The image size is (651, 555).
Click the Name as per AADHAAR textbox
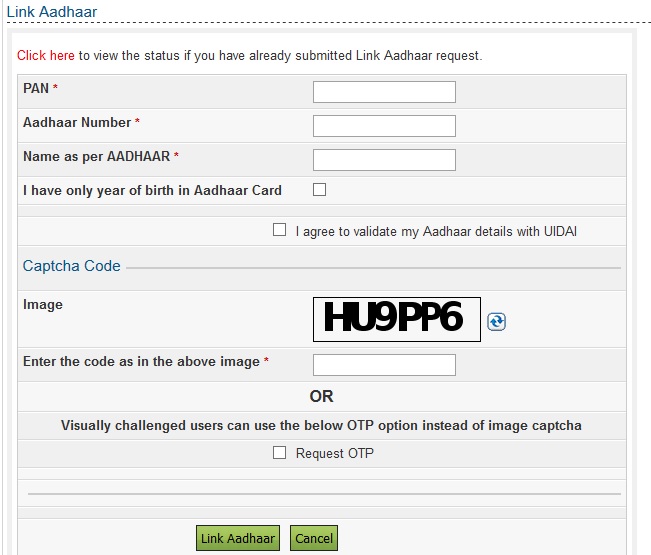tap(384, 160)
